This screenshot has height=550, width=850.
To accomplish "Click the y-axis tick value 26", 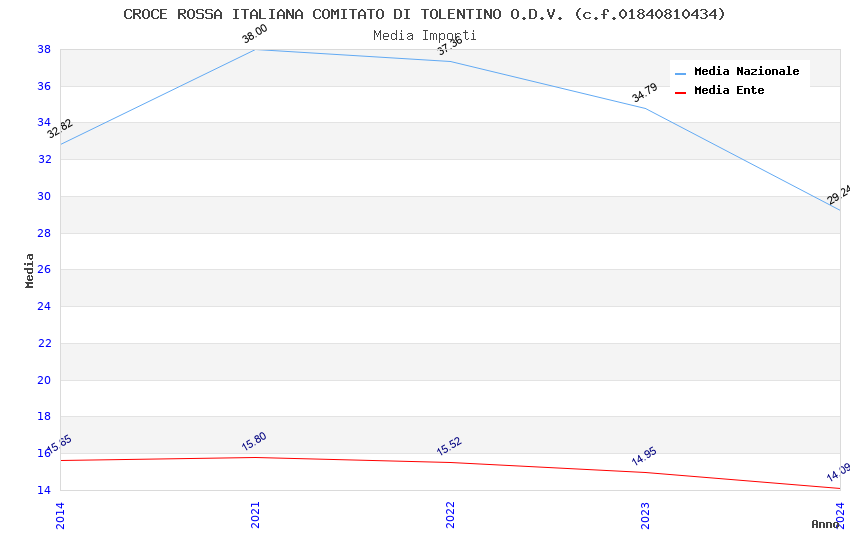I will pos(44,269).
